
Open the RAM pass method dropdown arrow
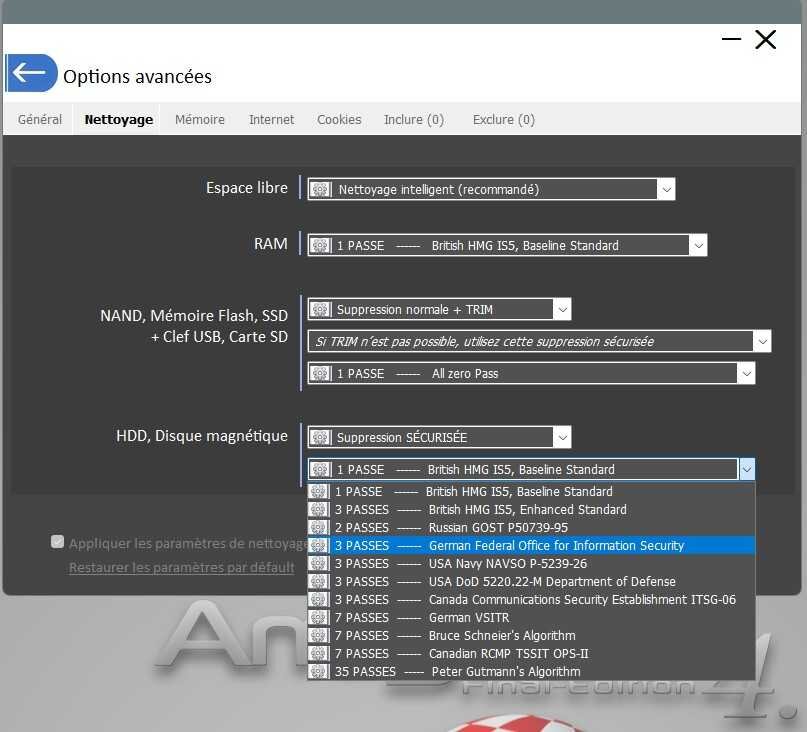point(698,246)
